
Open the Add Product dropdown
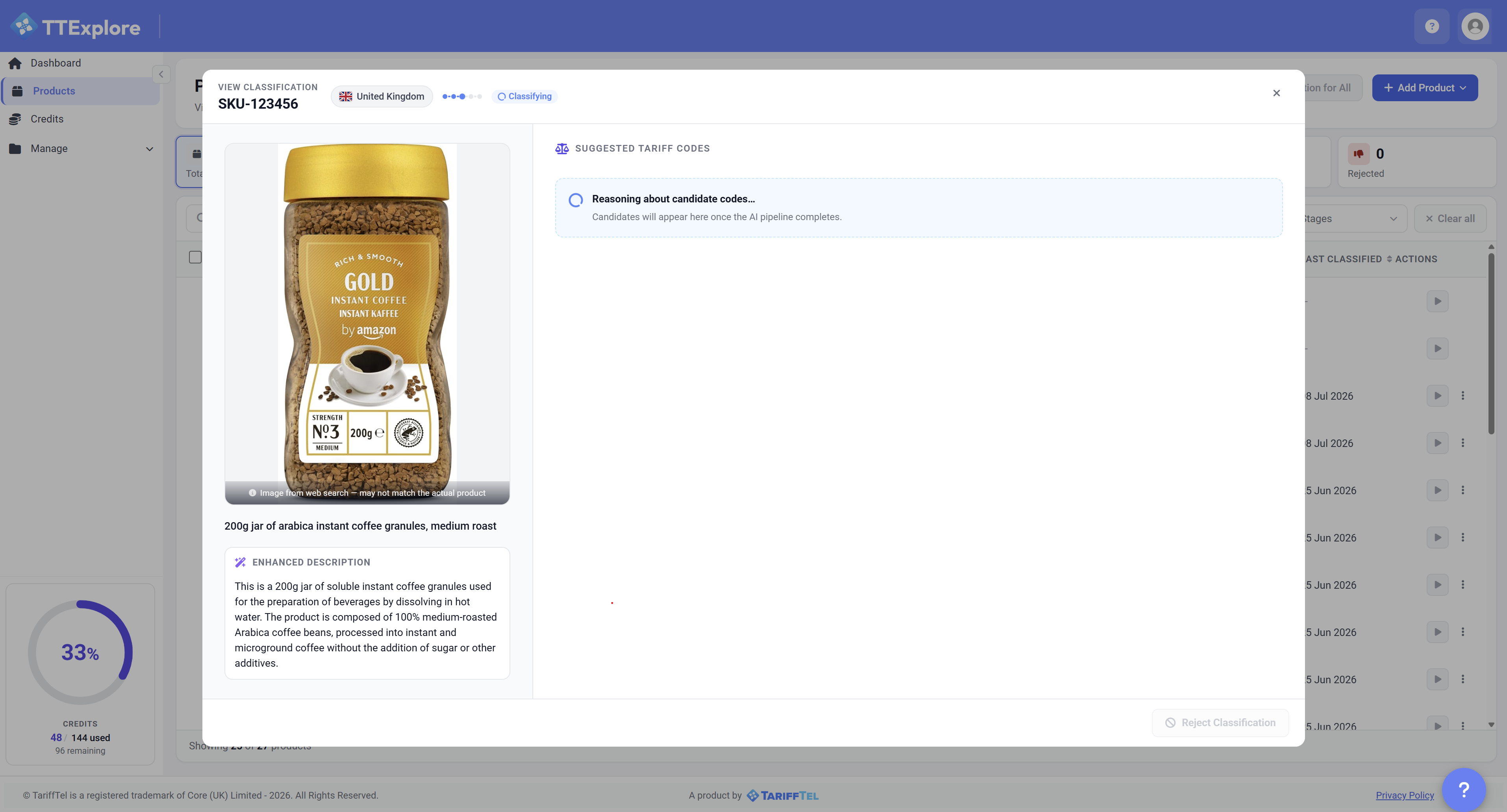1425,88
